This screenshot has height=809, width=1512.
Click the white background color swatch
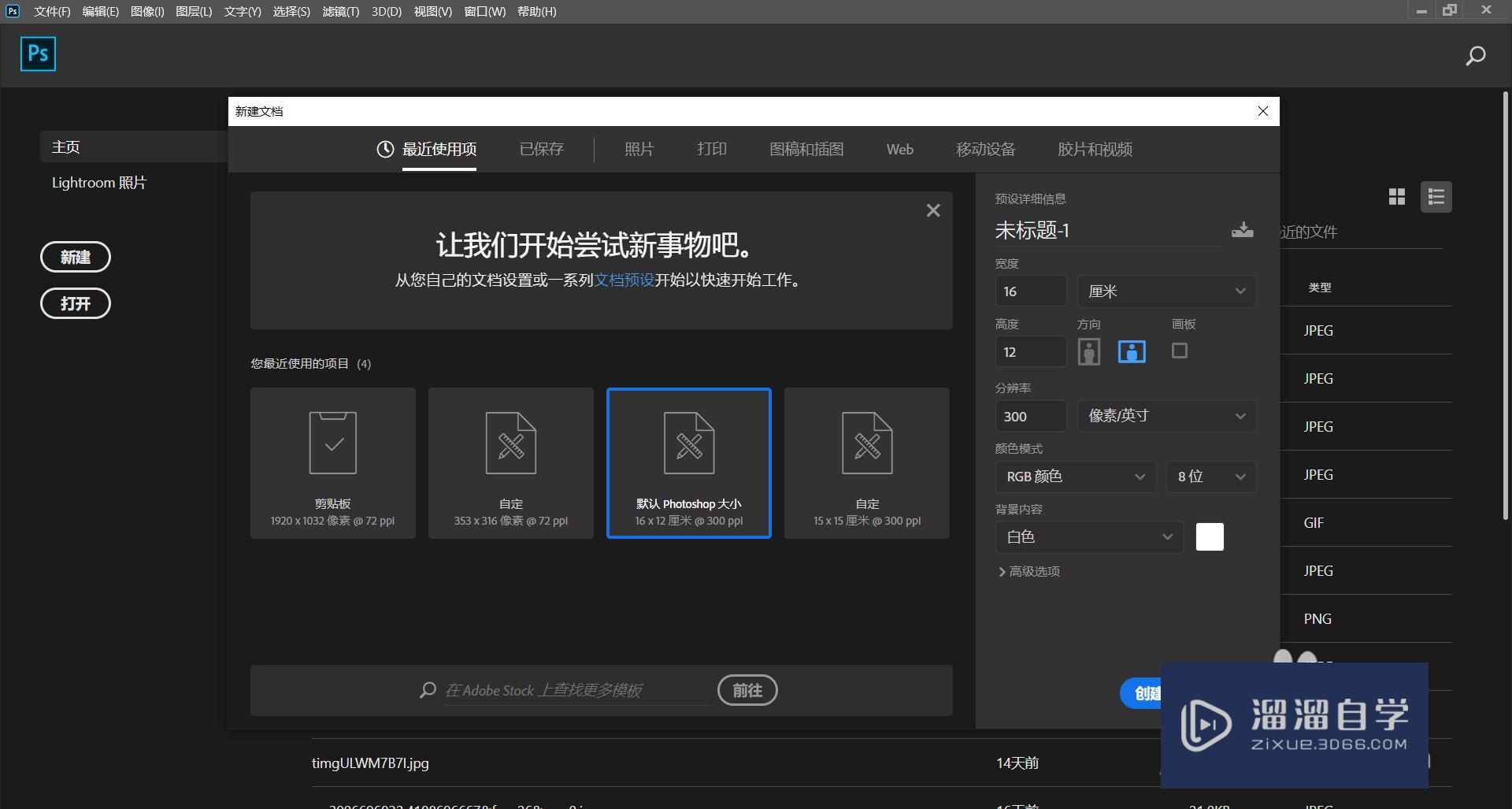tap(1210, 537)
